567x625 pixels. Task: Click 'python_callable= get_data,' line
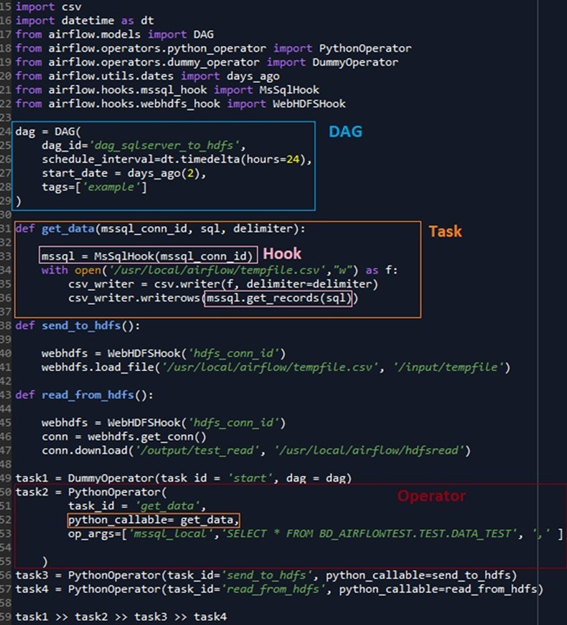point(154,520)
